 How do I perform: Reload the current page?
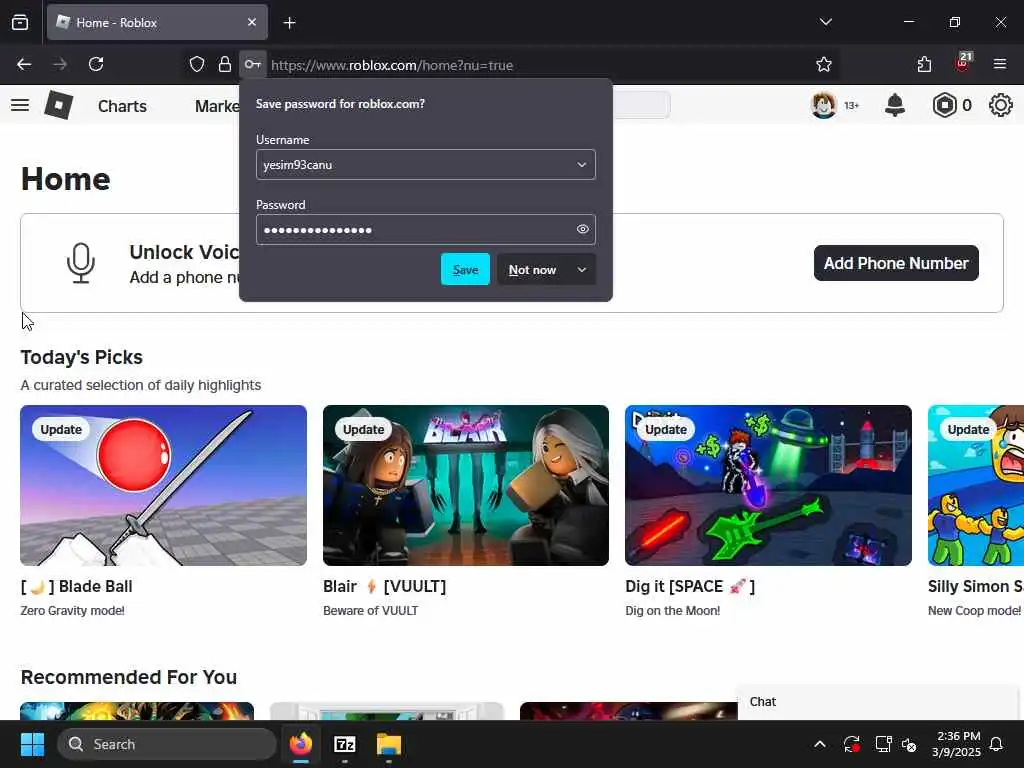(96, 64)
